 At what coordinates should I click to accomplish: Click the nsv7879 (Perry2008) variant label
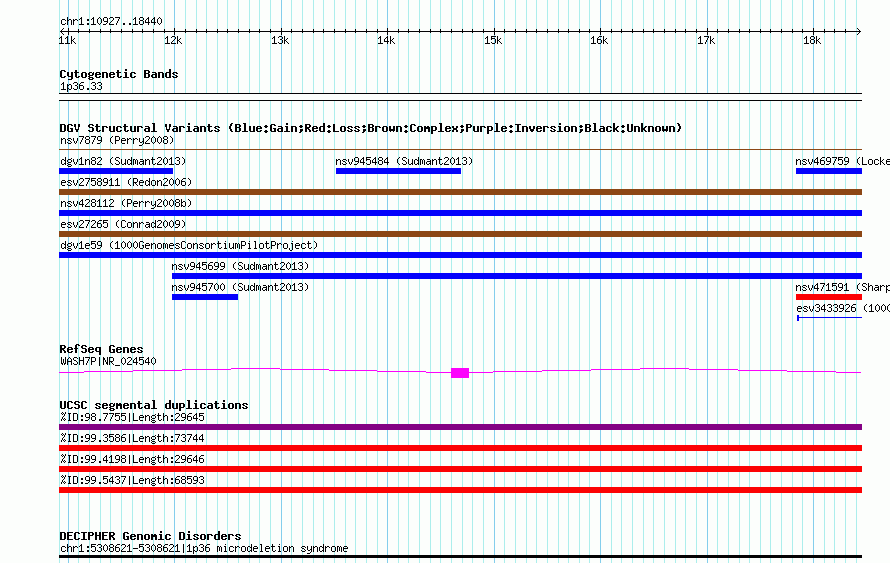117,140
